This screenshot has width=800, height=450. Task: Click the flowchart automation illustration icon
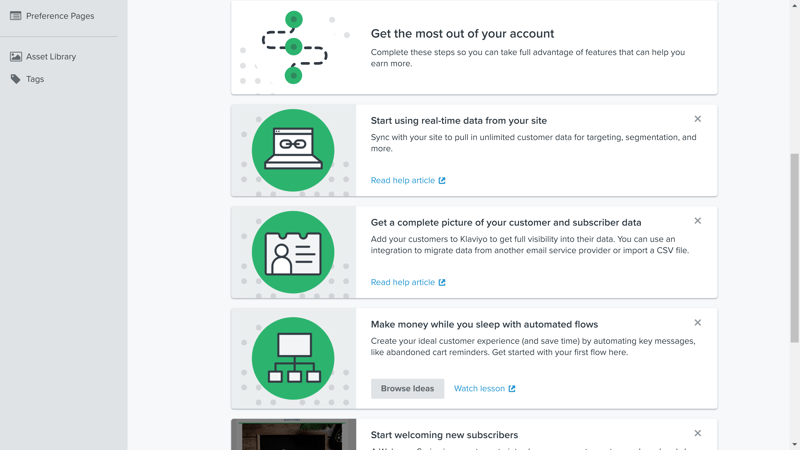293,358
